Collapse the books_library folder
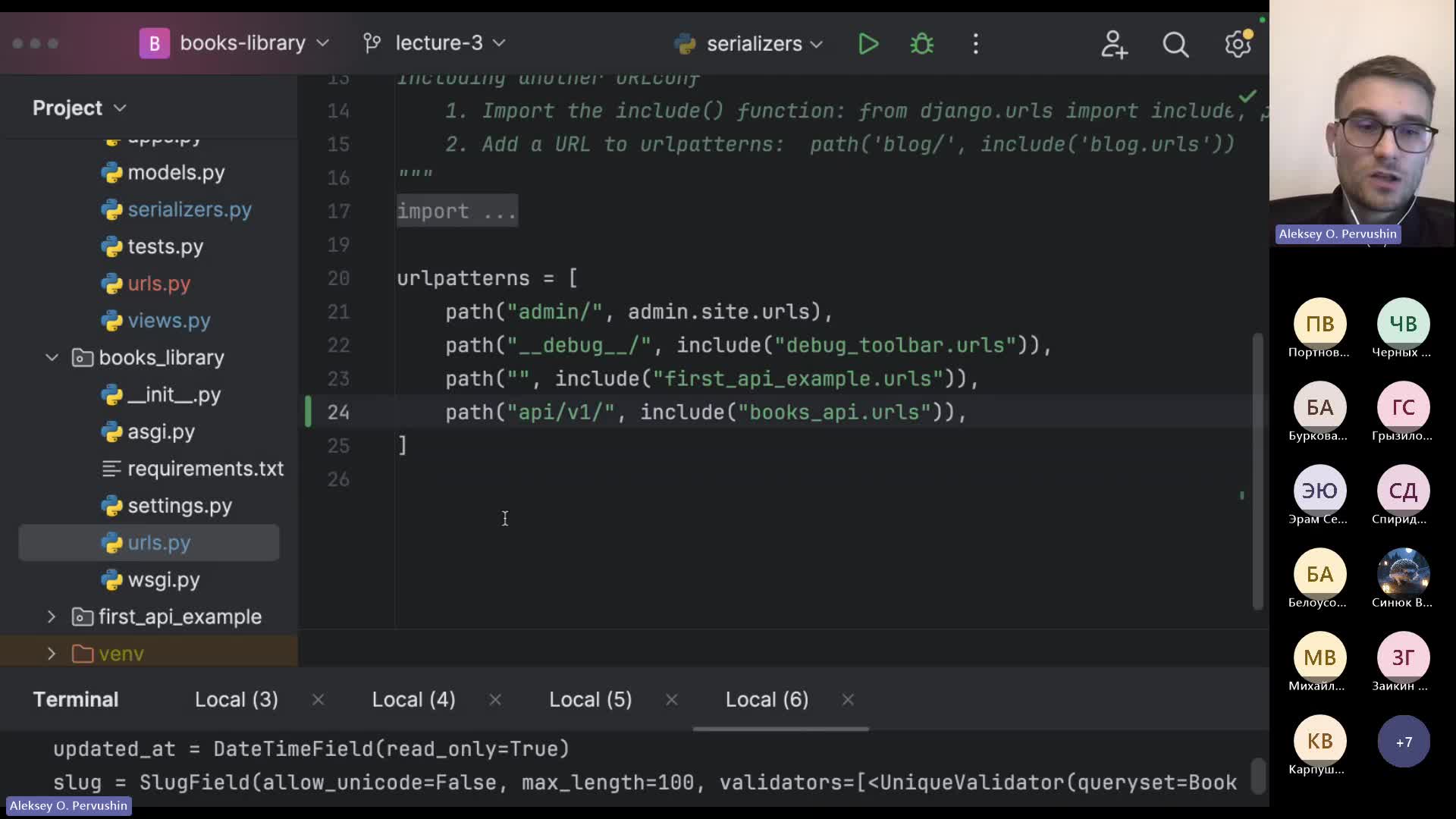The image size is (1456, 819). pyautogui.click(x=52, y=357)
